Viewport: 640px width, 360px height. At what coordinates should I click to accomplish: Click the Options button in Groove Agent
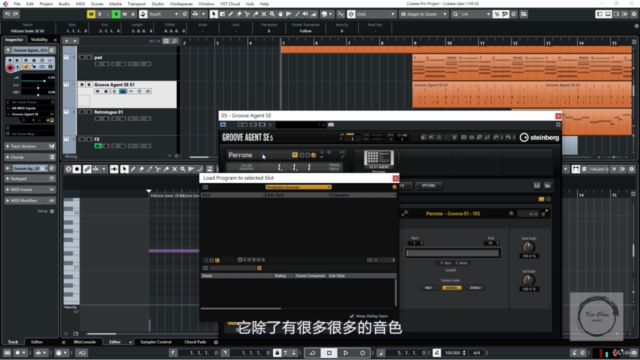tap(428, 186)
